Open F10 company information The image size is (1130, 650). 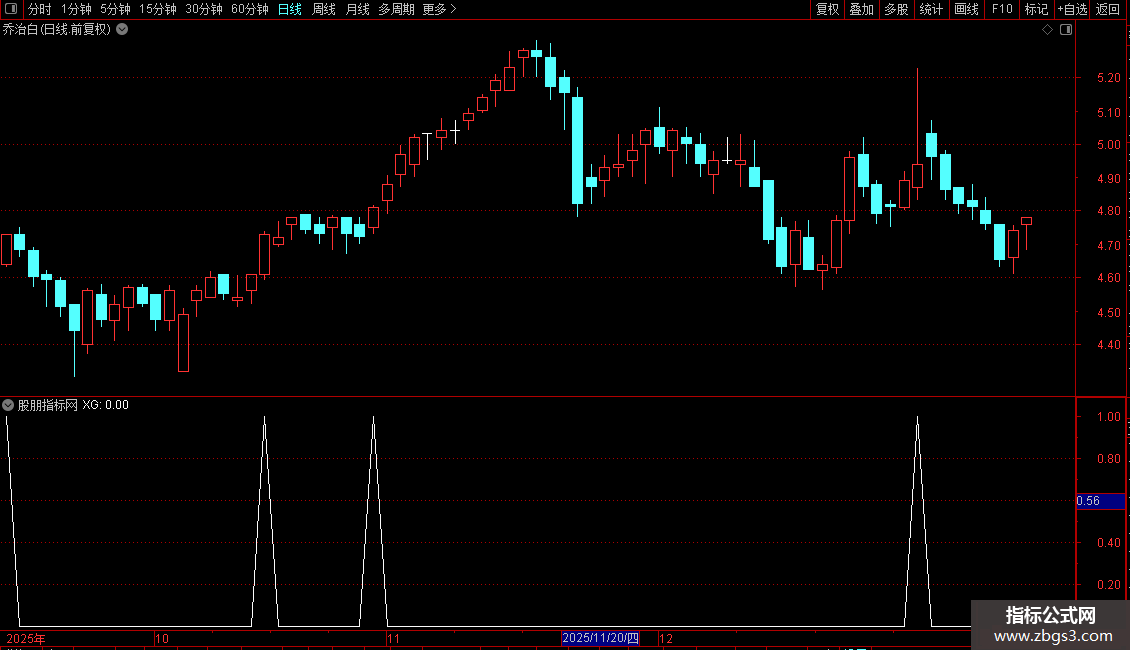point(1002,9)
